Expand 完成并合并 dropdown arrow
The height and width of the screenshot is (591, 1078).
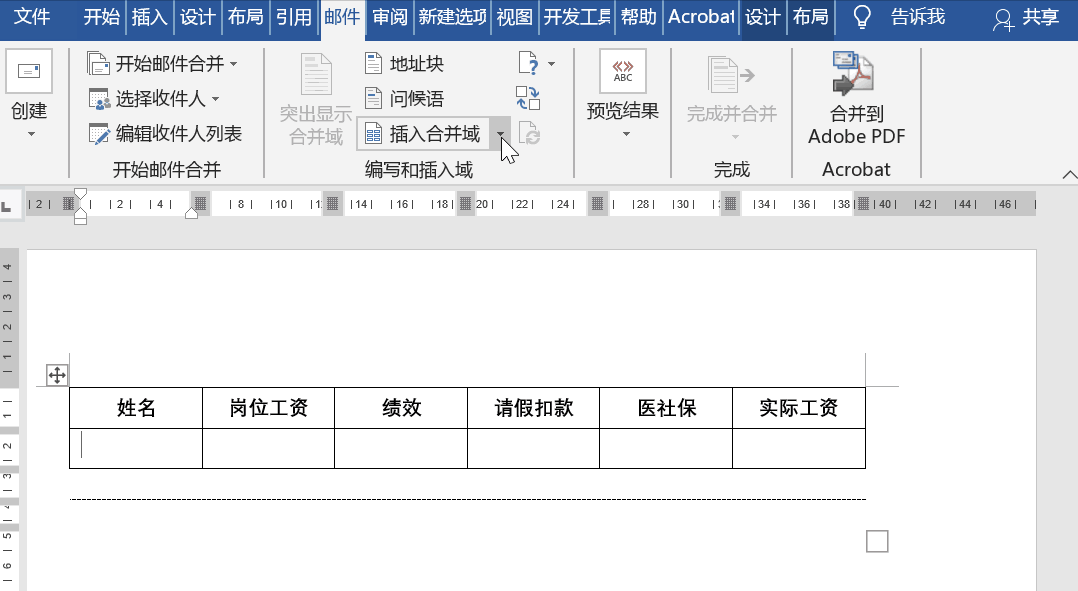click(x=735, y=136)
